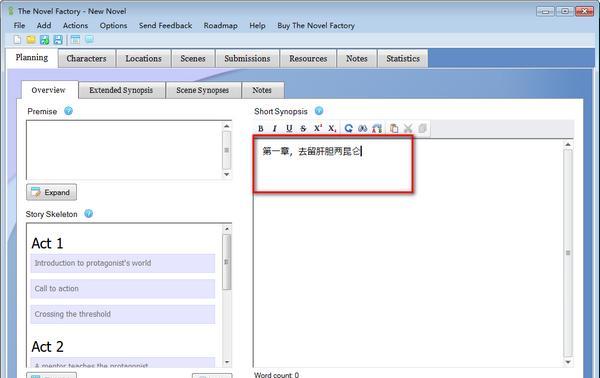Toggle Strikethrough formatting in Short Synopsis
This screenshot has height=378, width=600.
(x=303, y=129)
